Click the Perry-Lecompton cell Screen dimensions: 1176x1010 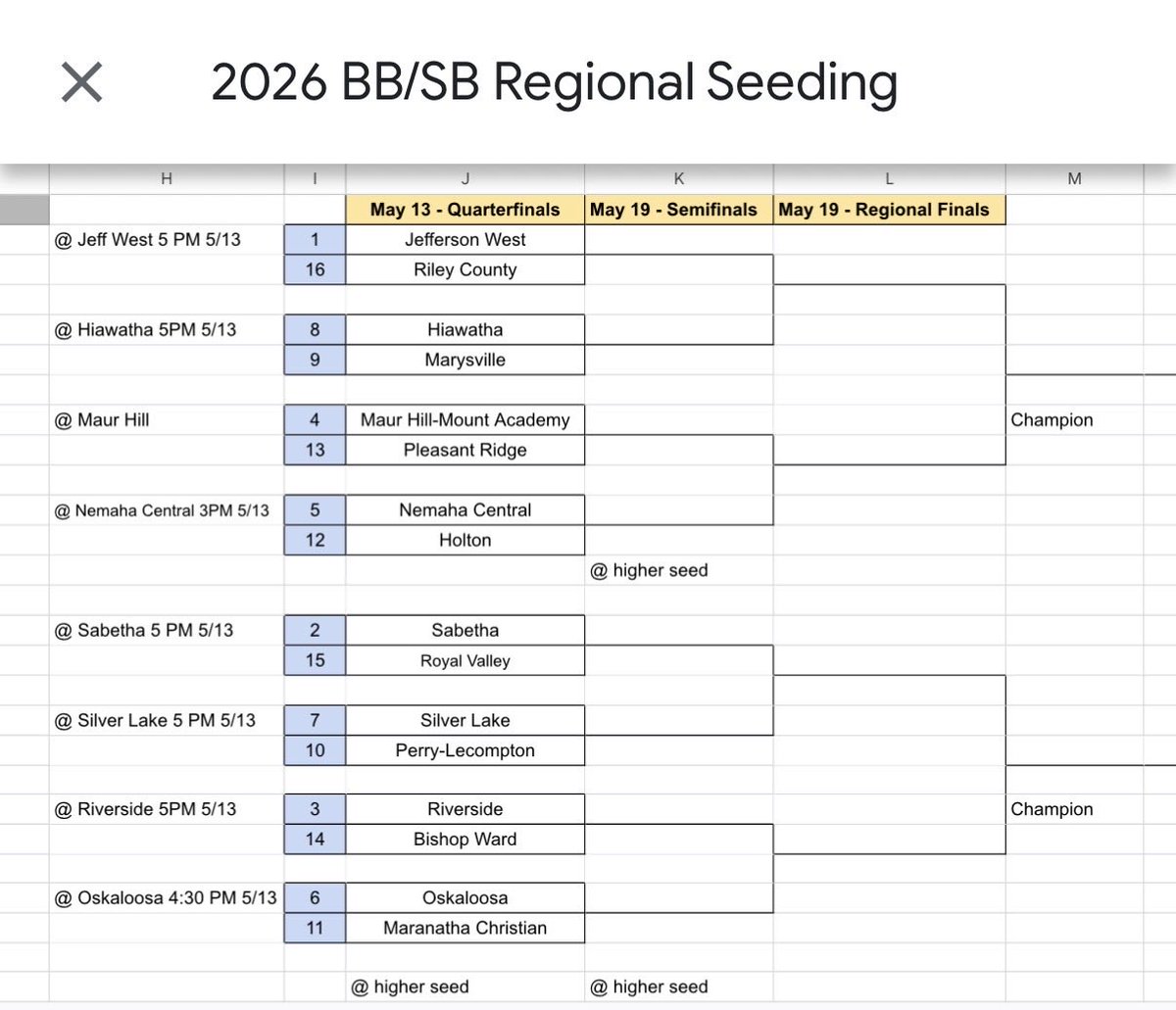[465, 750]
